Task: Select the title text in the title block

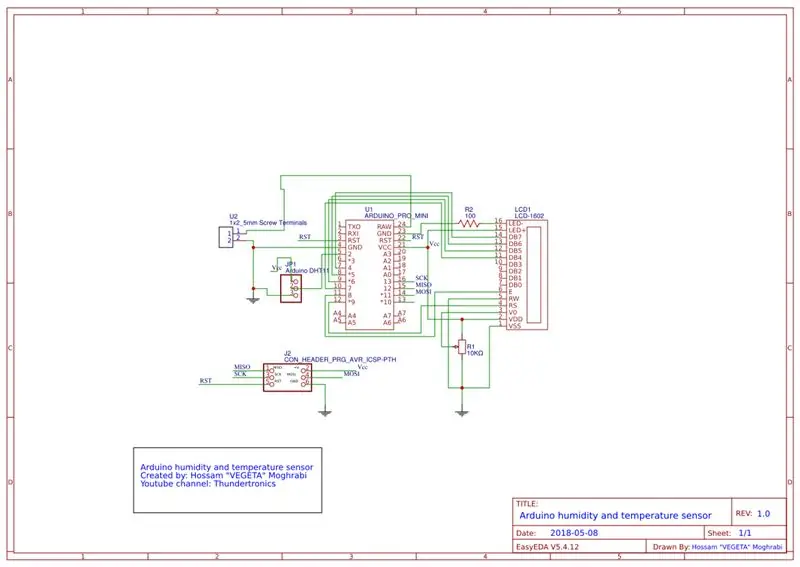Action: [x=615, y=515]
